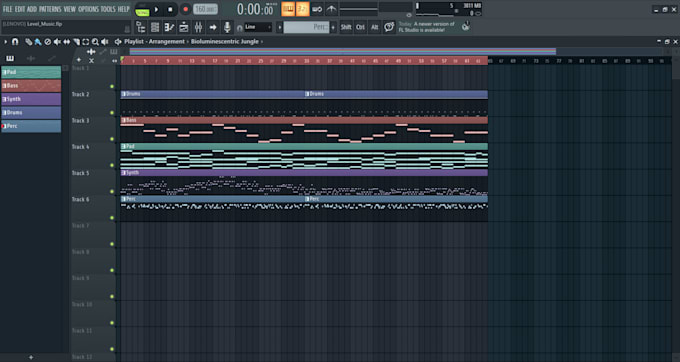Click the Bioluminescentric Jungle breadcrumb
Viewport: 680px width, 362px height.
(x=225, y=42)
